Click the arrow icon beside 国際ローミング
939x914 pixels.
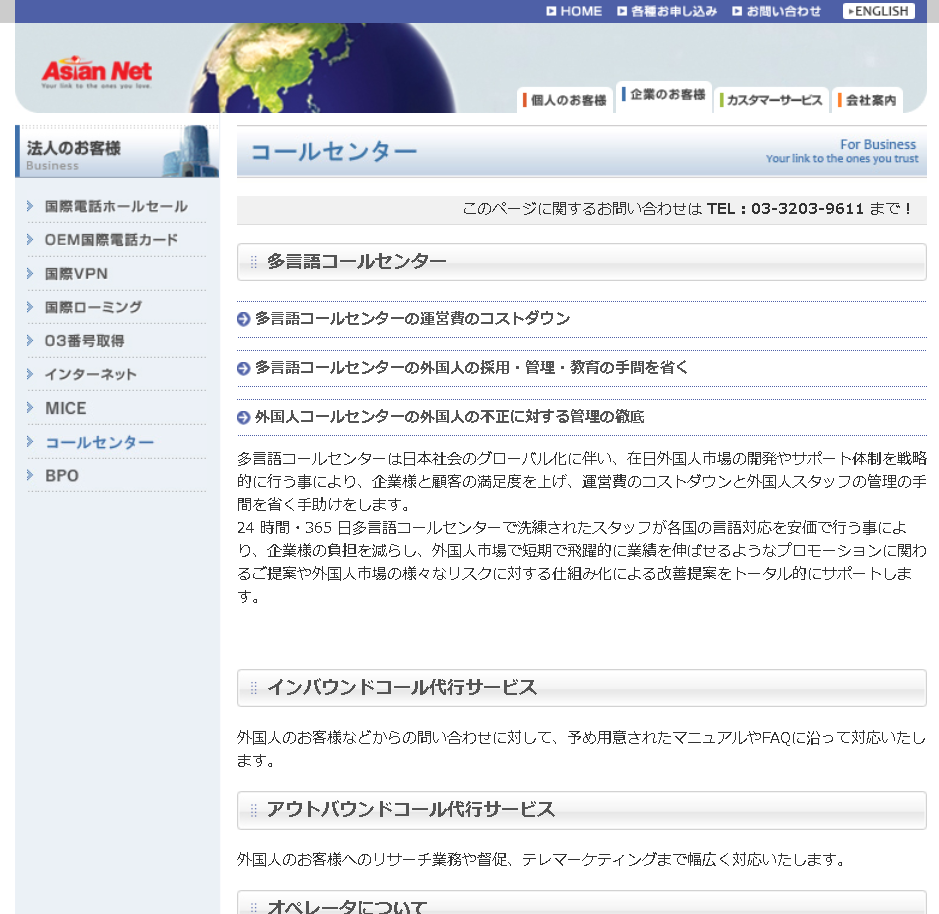(30, 307)
